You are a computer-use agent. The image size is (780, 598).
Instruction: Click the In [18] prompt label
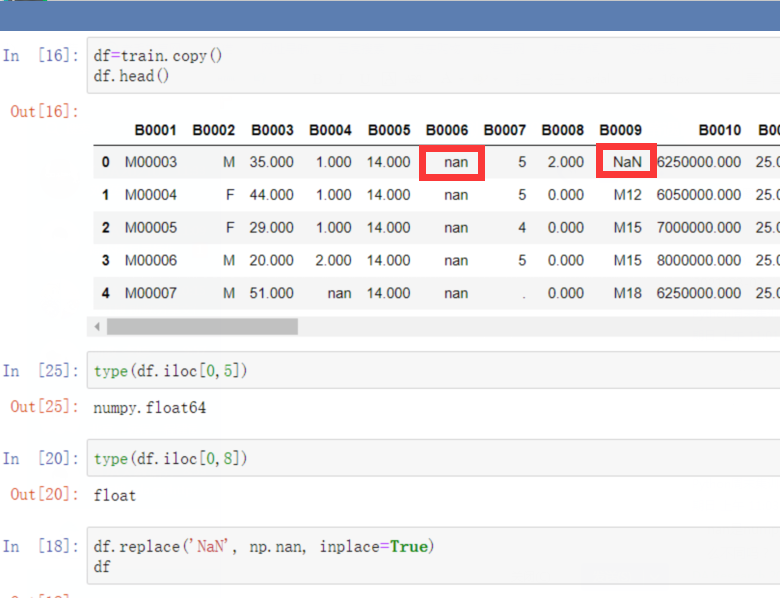point(41,547)
